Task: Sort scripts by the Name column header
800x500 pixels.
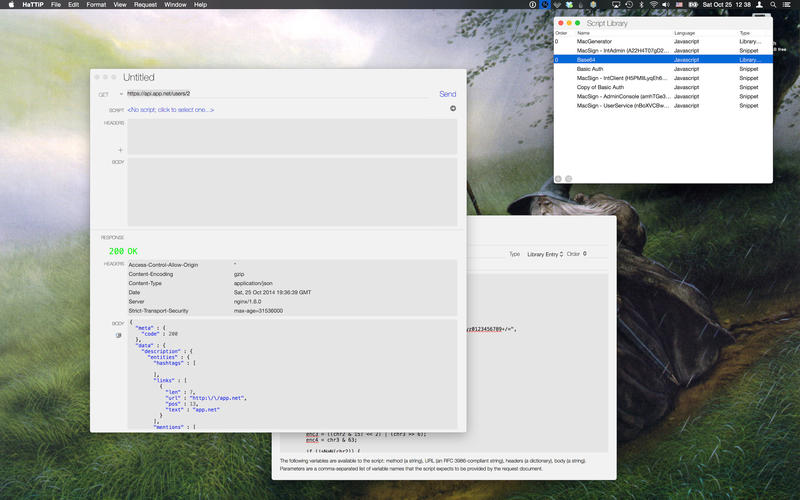Action: (584, 32)
